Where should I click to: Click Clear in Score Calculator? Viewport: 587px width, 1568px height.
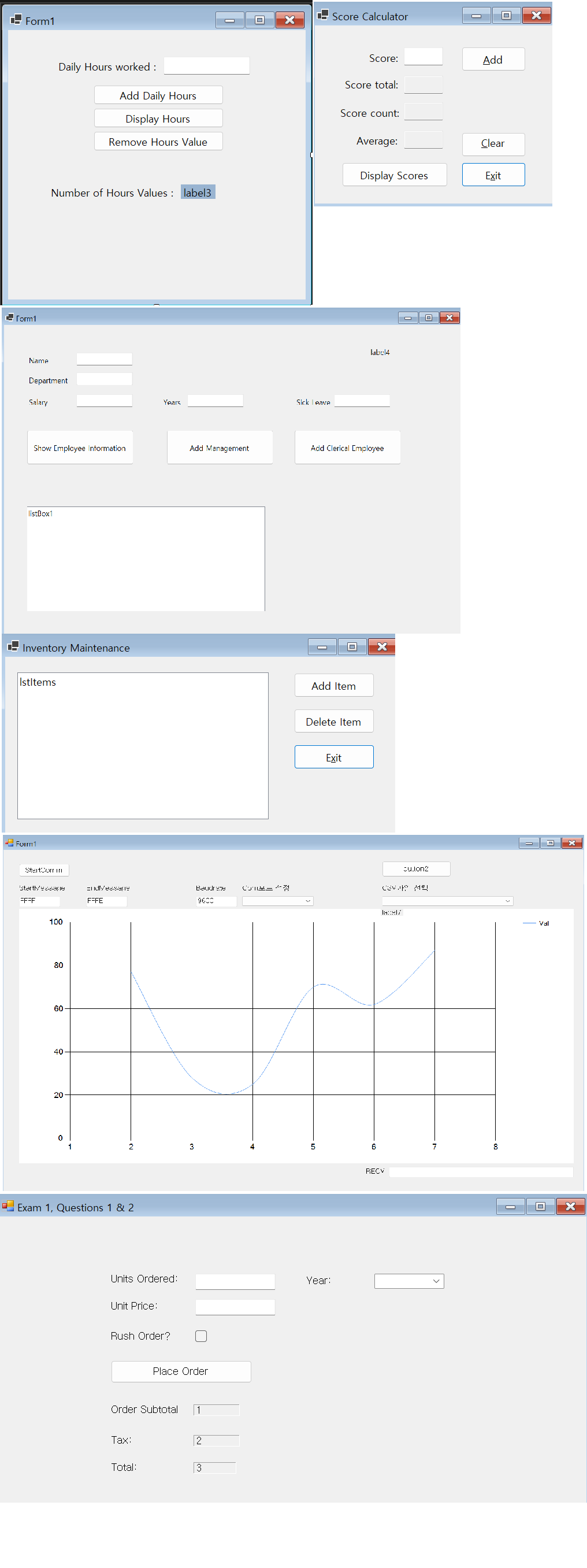[493, 143]
